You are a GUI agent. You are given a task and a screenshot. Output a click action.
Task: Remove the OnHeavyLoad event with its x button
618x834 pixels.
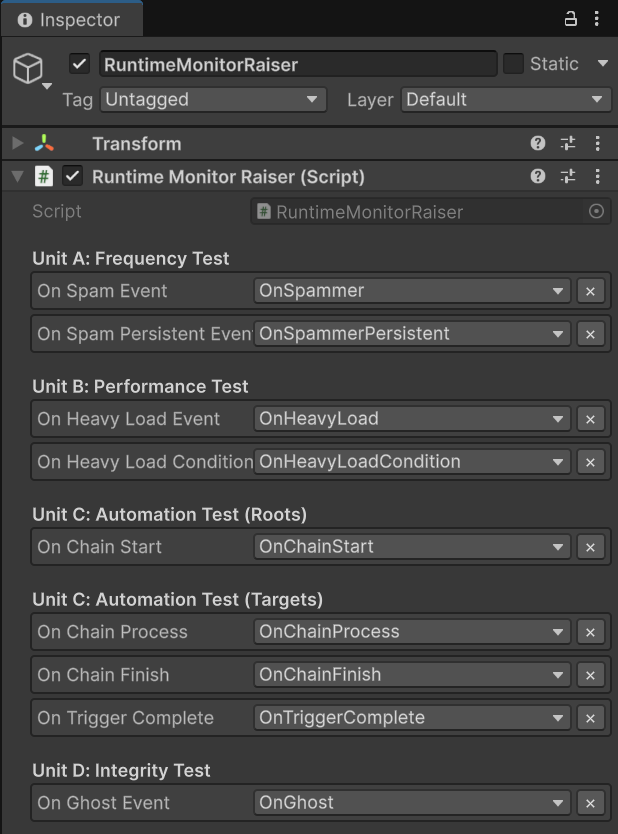(591, 418)
